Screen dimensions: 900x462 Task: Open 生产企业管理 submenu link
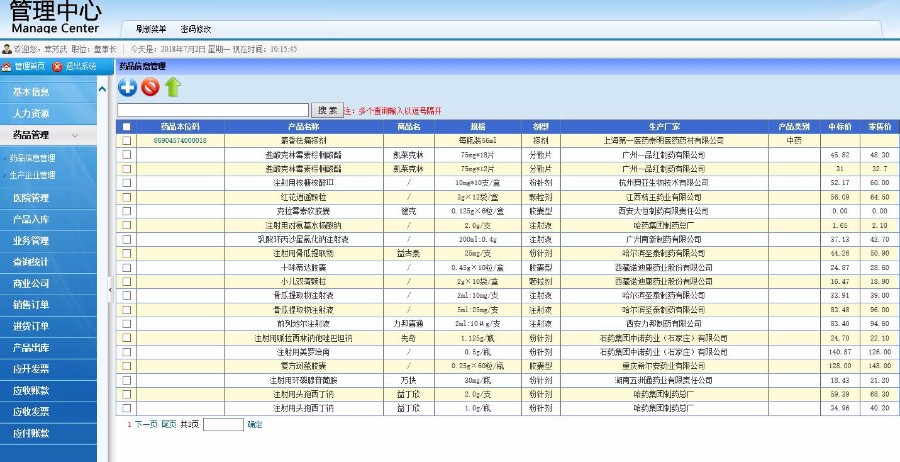(33, 176)
